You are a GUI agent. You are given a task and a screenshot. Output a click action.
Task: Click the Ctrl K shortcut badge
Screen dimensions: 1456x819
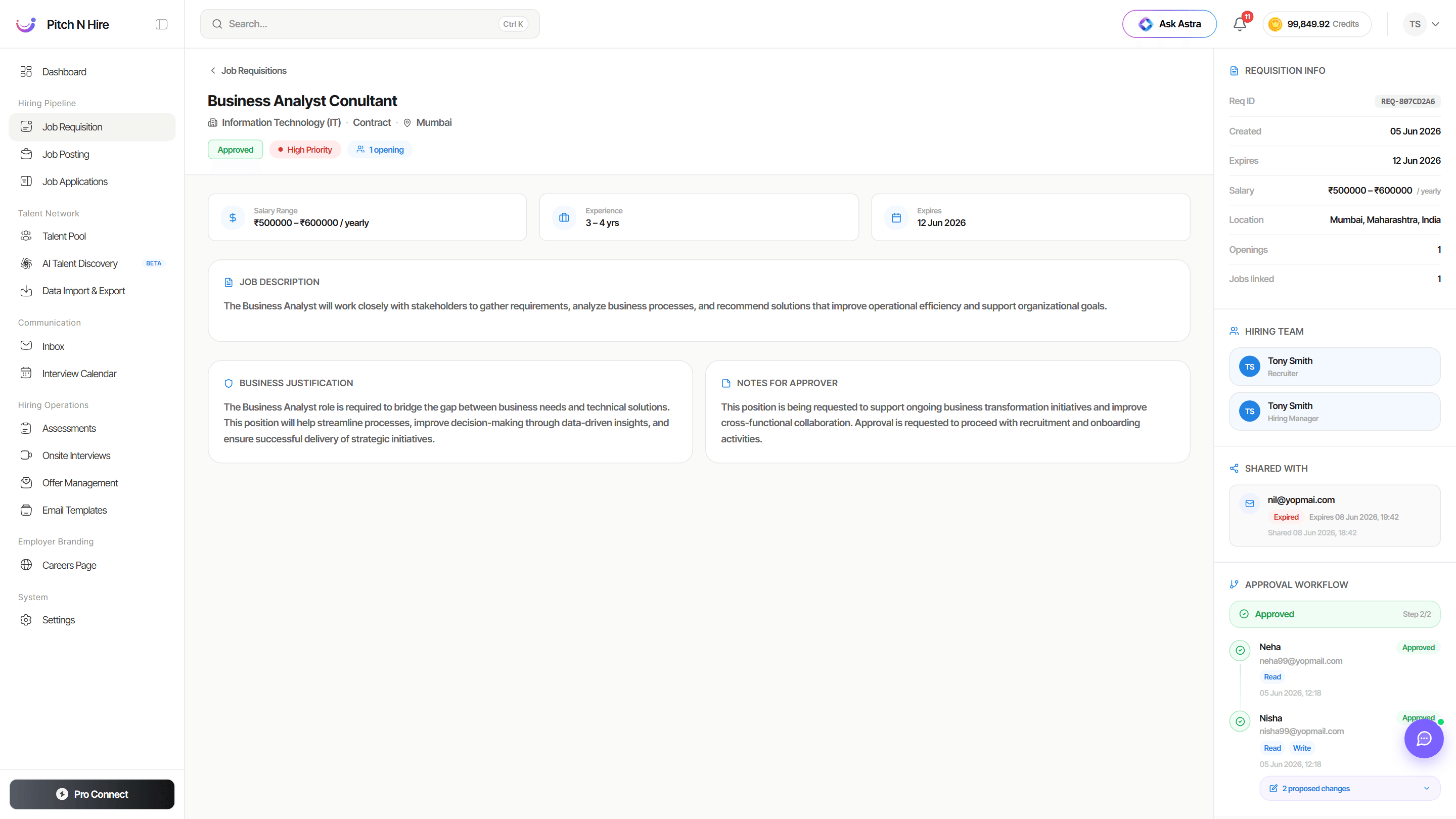click(513, 24)
